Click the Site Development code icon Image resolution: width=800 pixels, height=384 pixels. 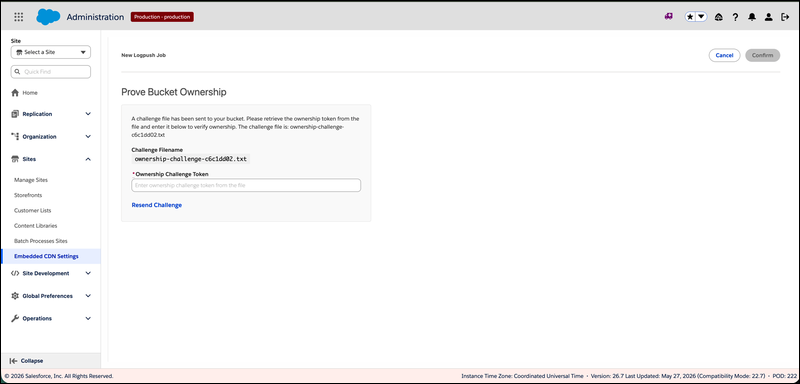pyautogui.click(x=15, y=273)
